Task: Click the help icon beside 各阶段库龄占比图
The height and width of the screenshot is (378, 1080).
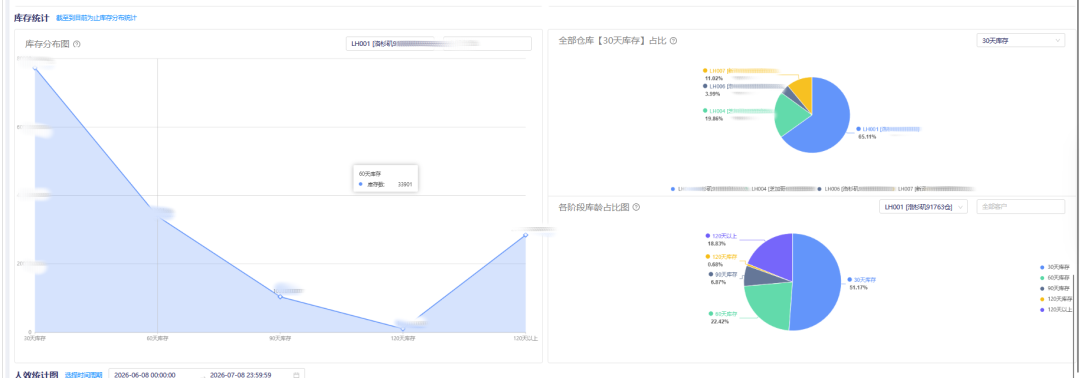Action: coord(636,207)
